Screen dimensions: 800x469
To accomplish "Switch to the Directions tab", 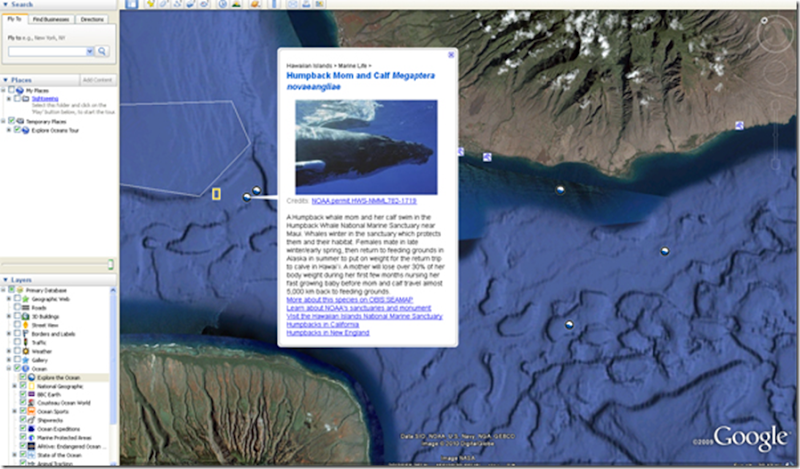I will click(92, 19).
